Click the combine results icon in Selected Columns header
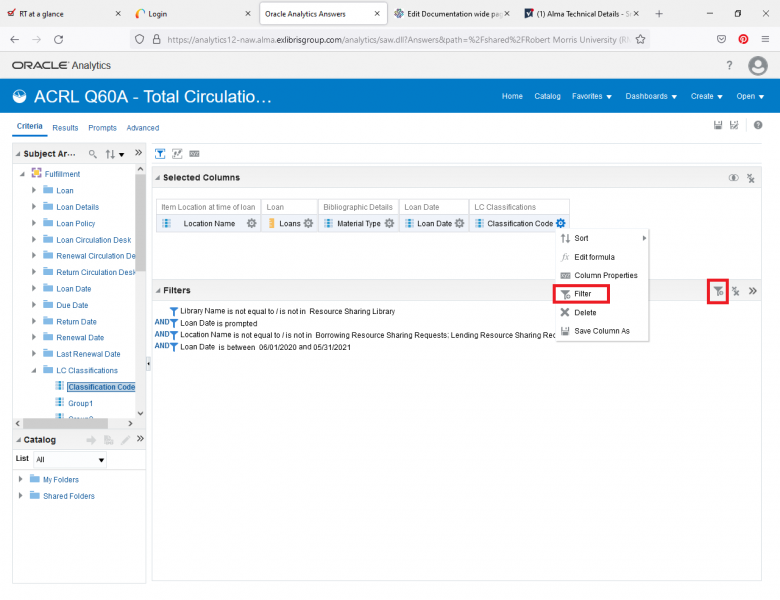Screen dimensions: 780x600 pos(733,178)
